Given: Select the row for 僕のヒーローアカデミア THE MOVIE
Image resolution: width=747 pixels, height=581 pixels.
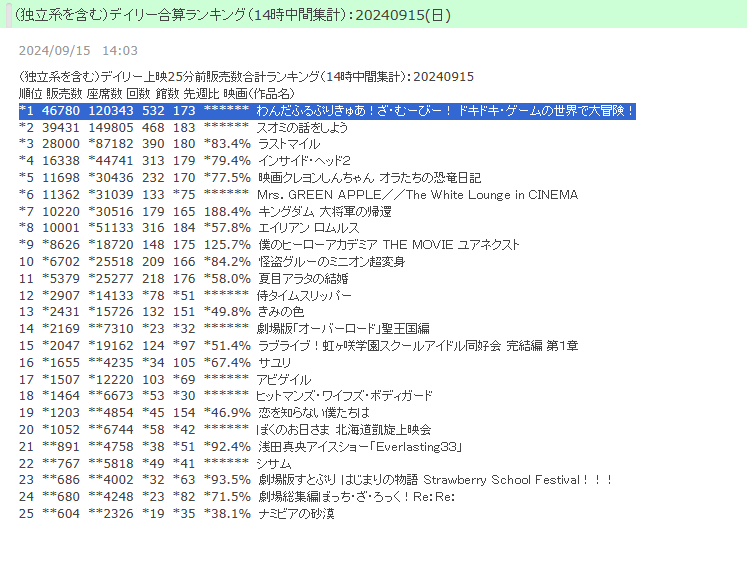Looking at the screenshot, I should [x=269, y=244].
